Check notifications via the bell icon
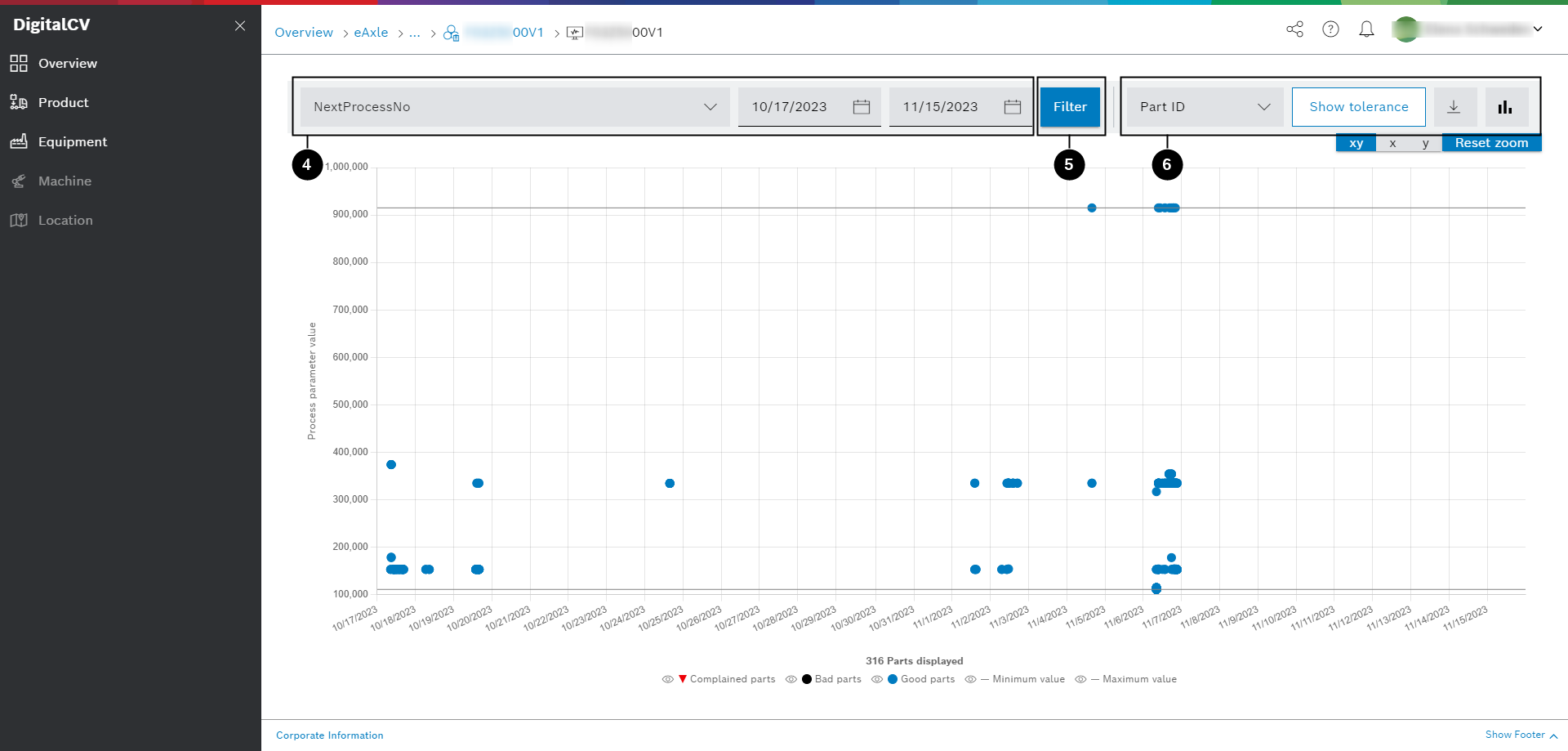Viewport: 1568px width, 751px height. pyautogui.click(x=1367, y=29)
